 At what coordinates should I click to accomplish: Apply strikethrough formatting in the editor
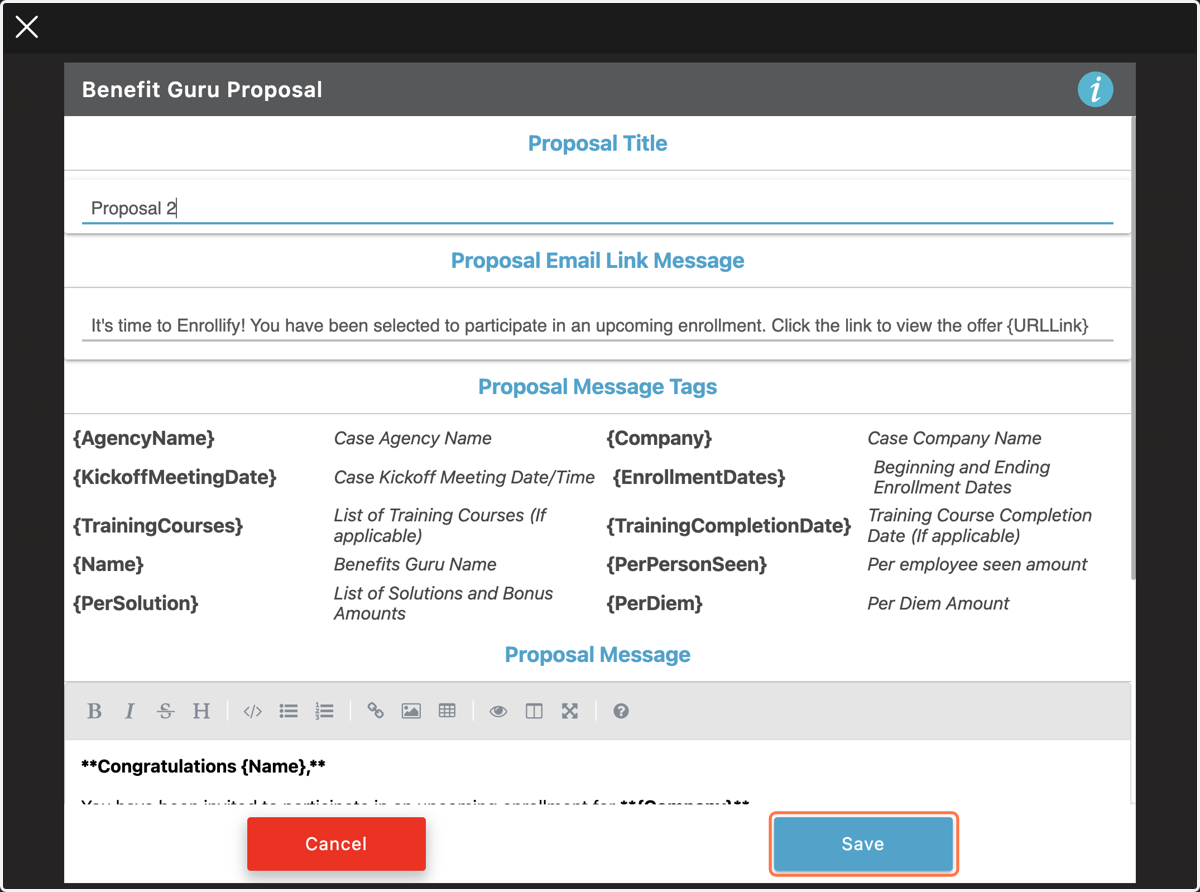point(165,711)
